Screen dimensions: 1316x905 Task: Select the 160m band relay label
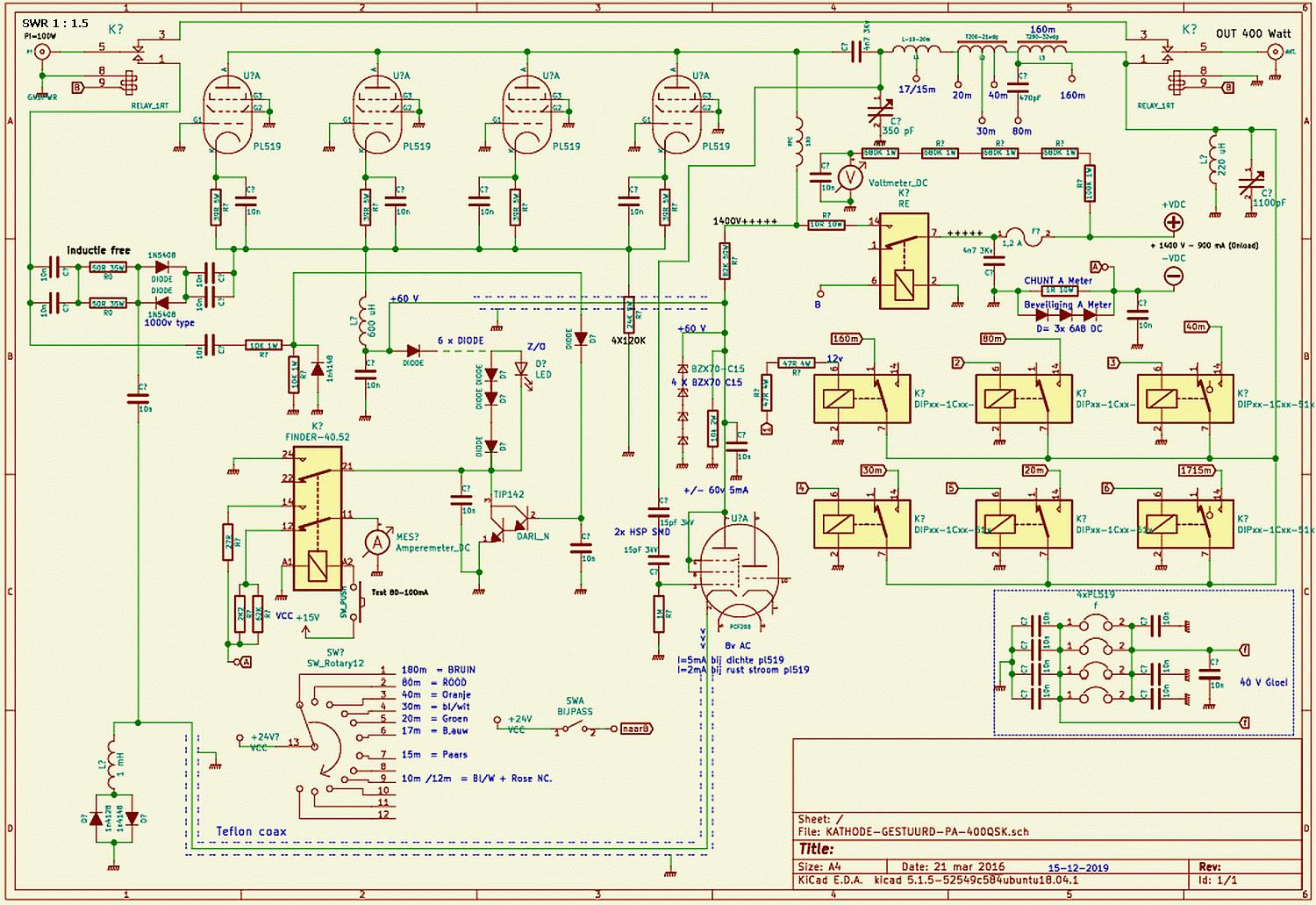point(846,339)
